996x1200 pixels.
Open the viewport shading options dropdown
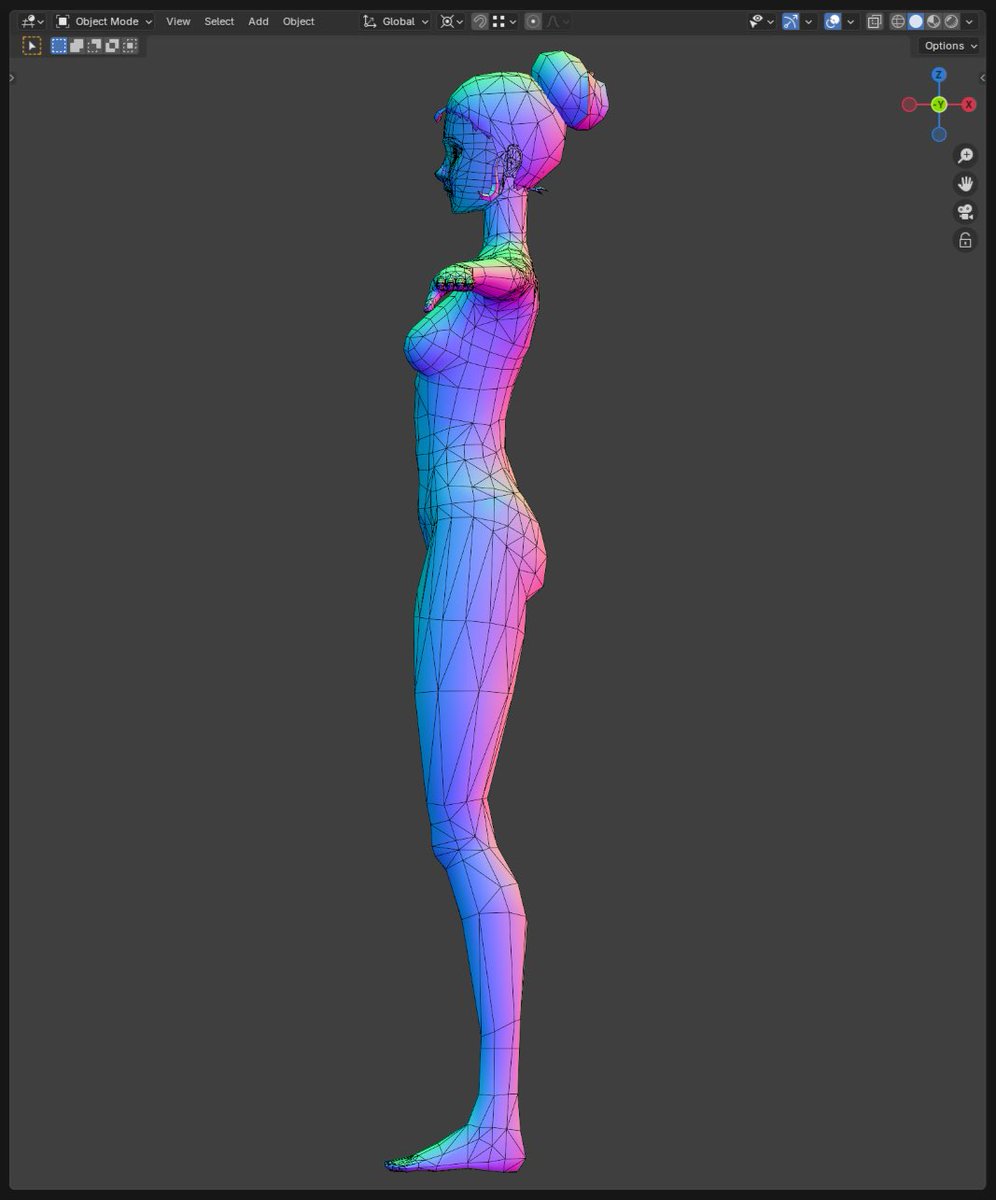pos(969,21)
